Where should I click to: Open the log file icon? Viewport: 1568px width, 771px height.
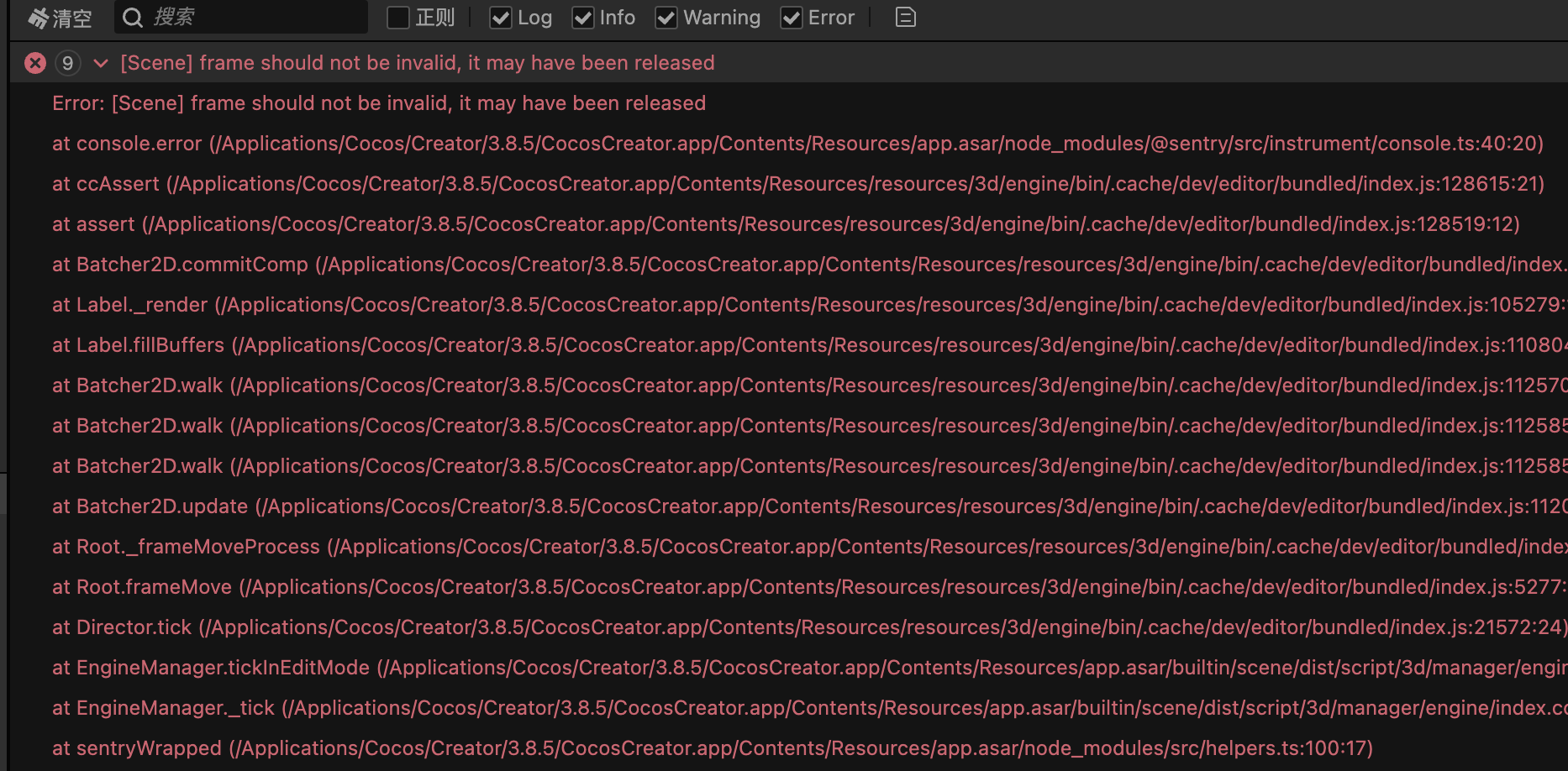coord(906,17)
